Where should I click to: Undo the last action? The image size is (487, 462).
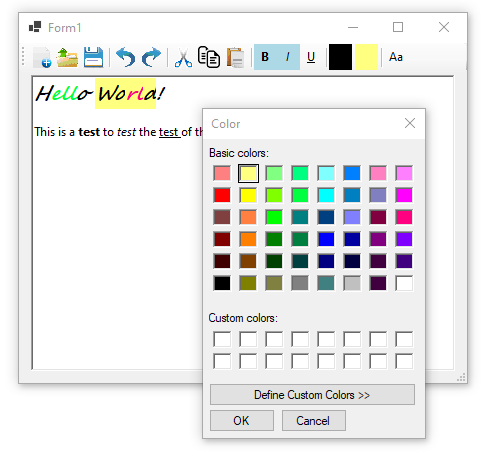pos(125,57)
